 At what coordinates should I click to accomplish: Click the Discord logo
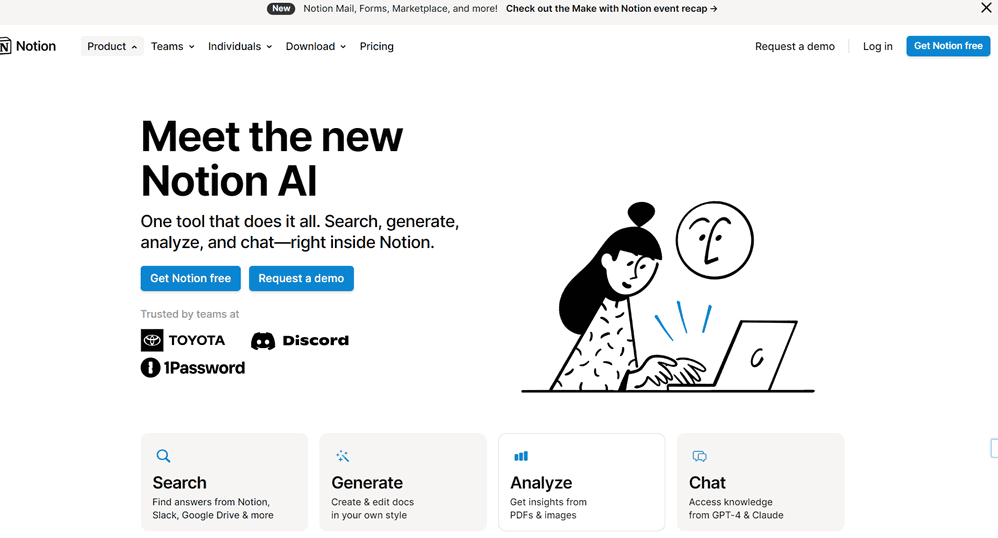pos(300,341)
